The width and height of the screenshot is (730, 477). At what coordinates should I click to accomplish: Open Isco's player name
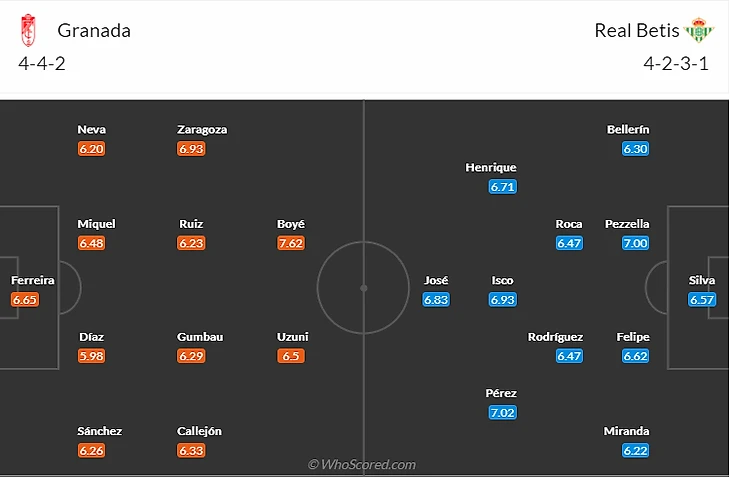(x=503, y=280)
